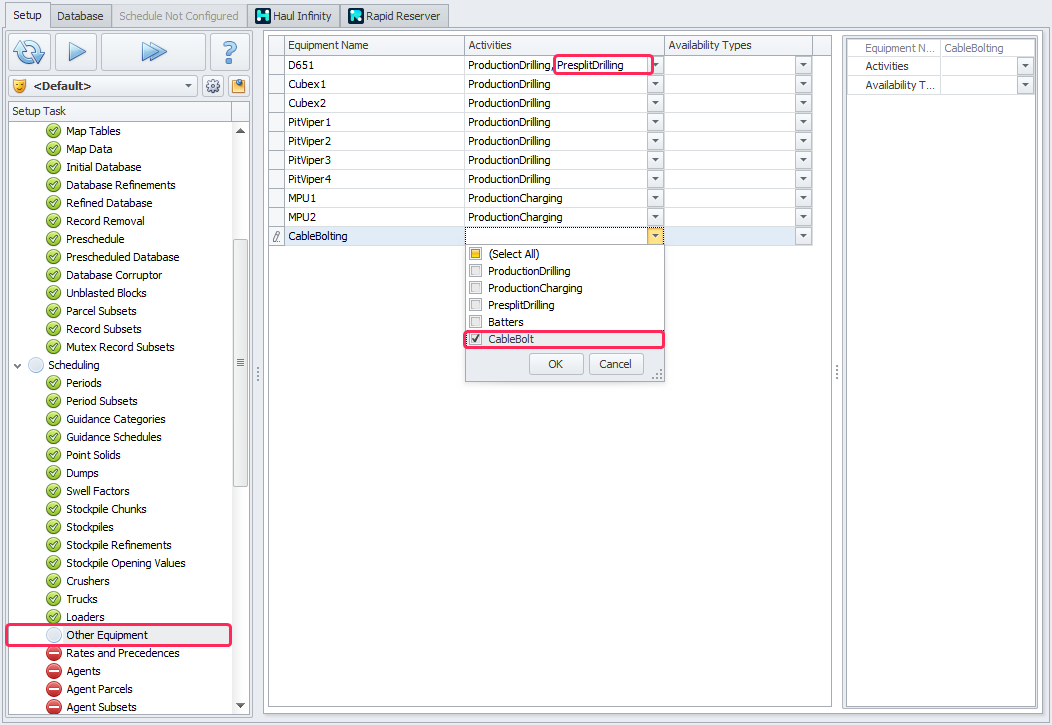Click the Setup Task column header
The image size is (1052, 725).
pyautogui.click(x=121, y=111)
